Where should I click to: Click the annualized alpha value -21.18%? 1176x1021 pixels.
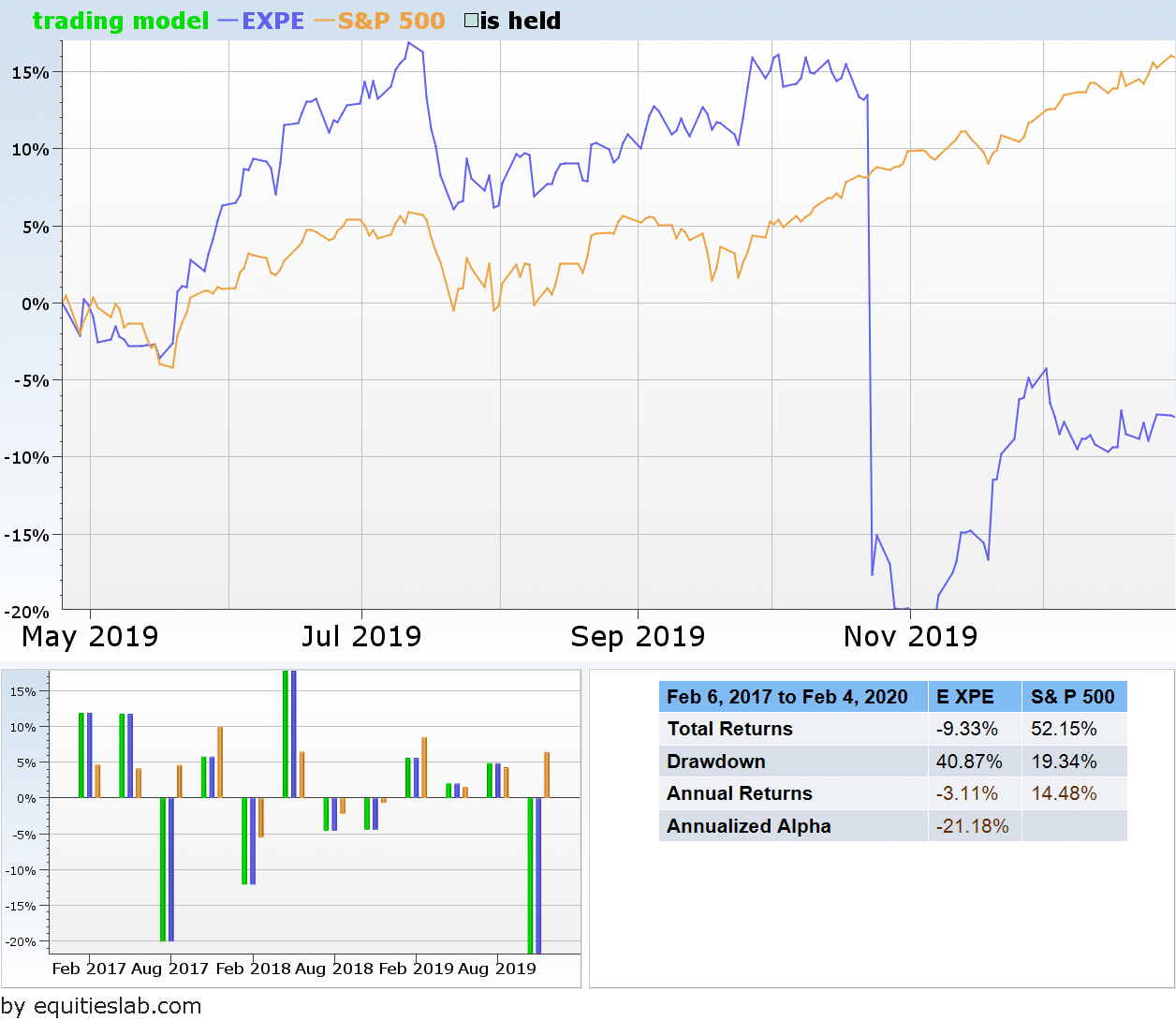tap(972, 826)
